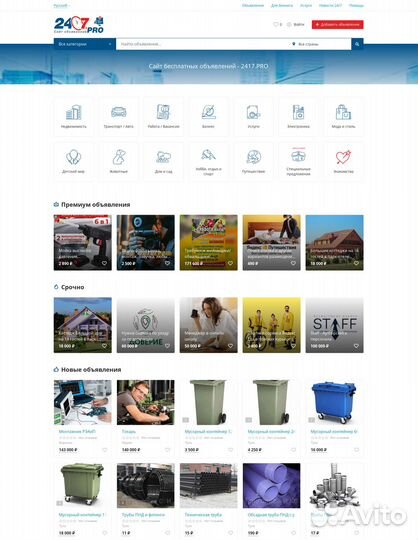This screenshot has width=418, height=540.
Task: Expand the Все категории dropdown
Action: [x=85, y=44]
